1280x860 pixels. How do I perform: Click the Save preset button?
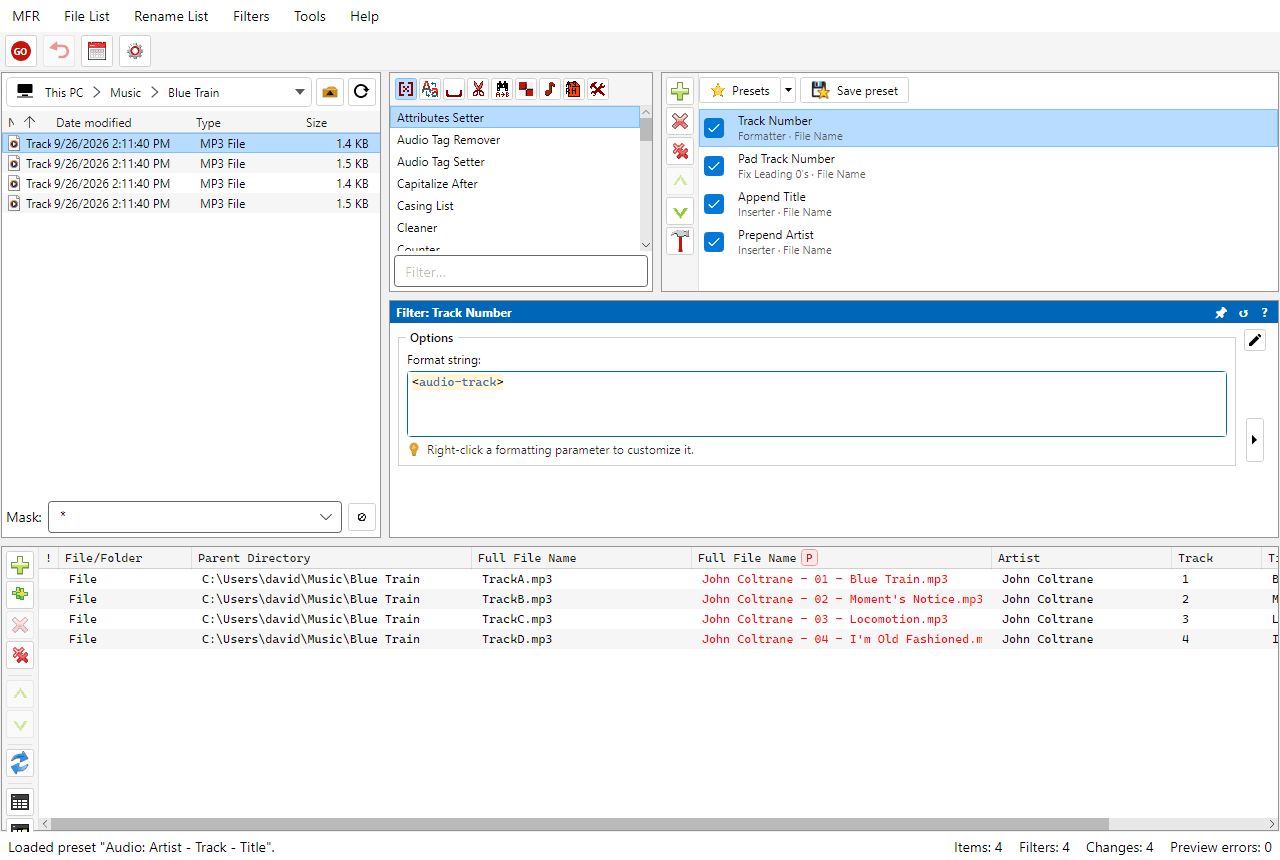click(855, 91)
